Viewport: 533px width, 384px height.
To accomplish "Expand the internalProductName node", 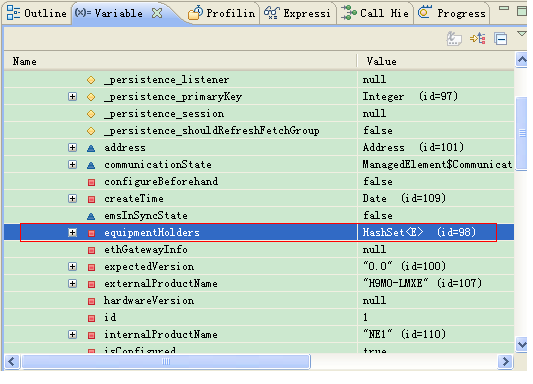I will tap(72, 334).
